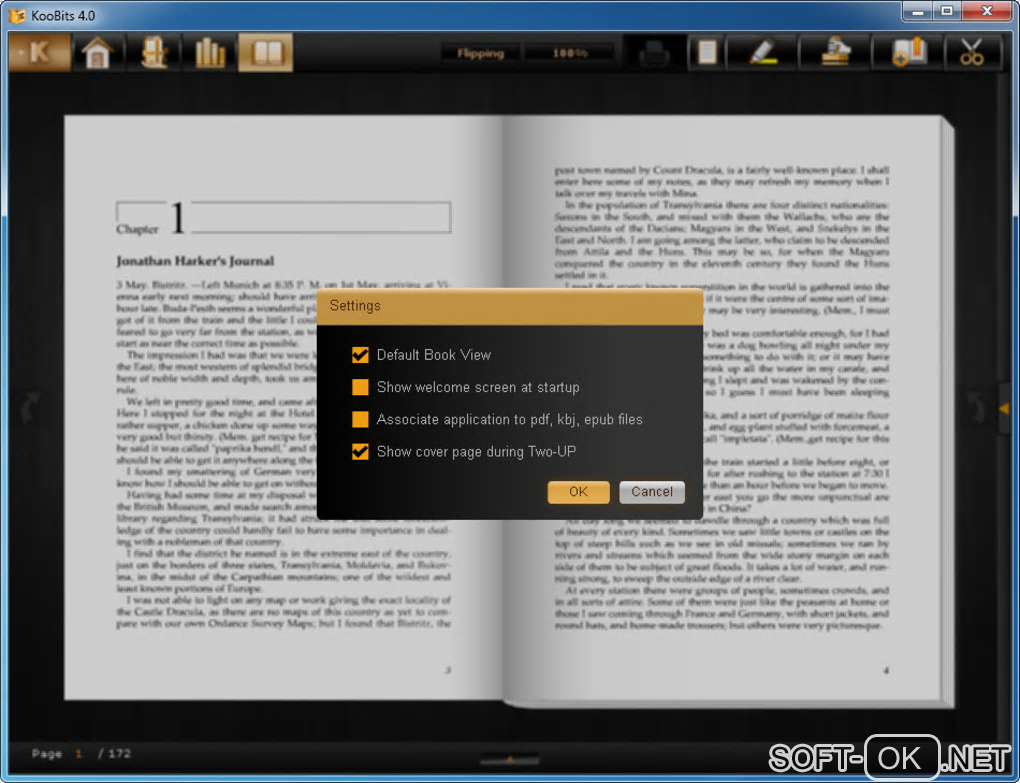Click the Settings dialog title bar
1020x783 pixels.
point(509,306)
